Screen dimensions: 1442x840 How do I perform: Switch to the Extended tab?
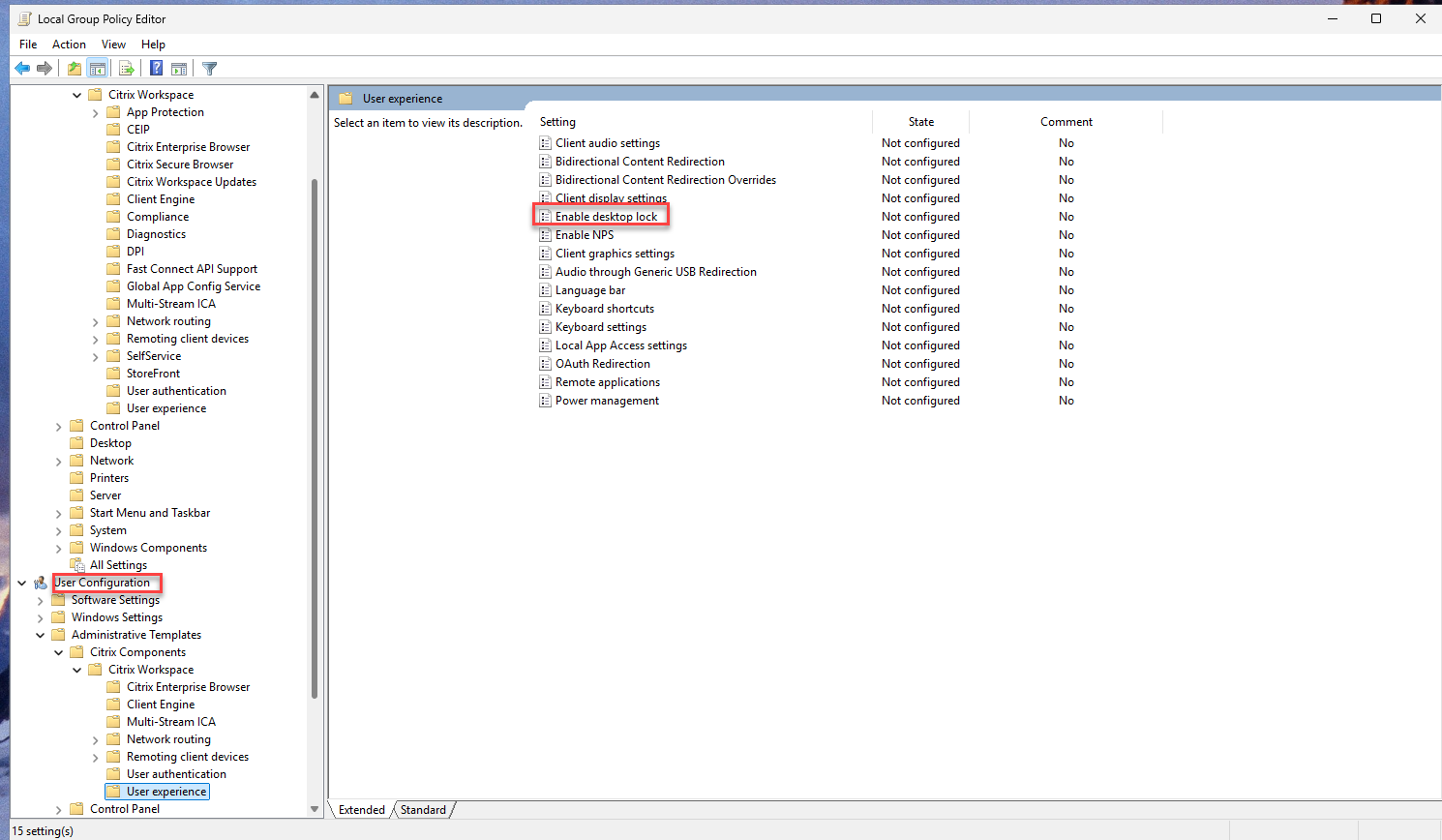click(362, 810)
